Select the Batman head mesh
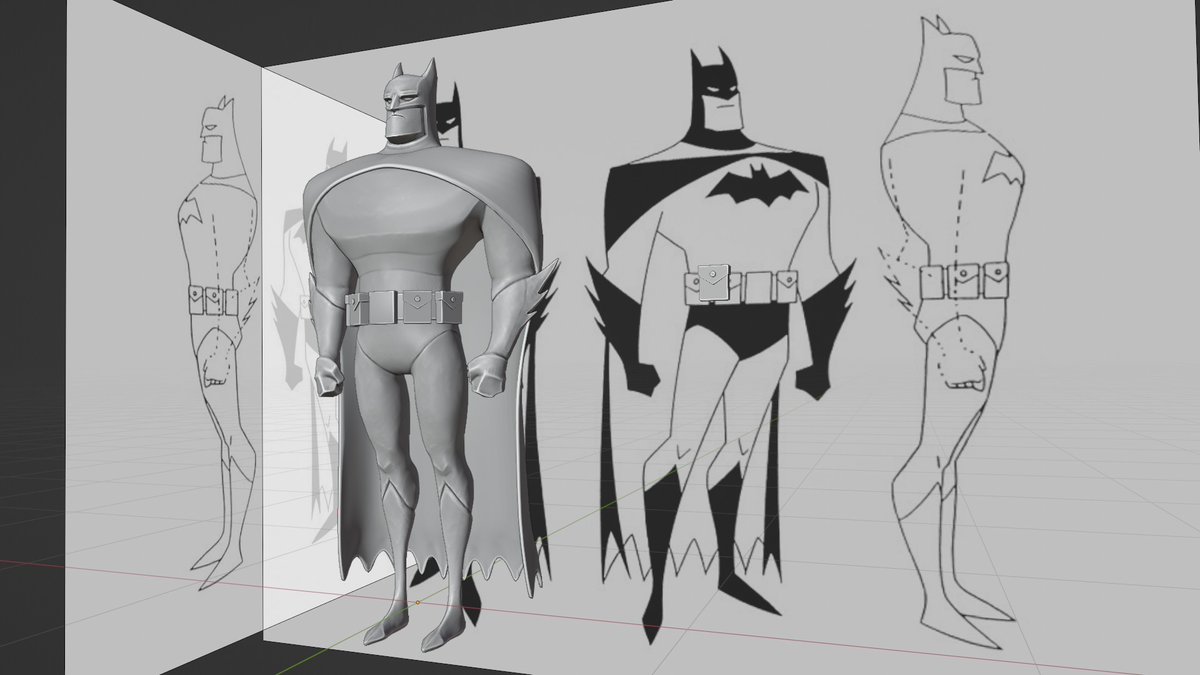 point(410,100)
